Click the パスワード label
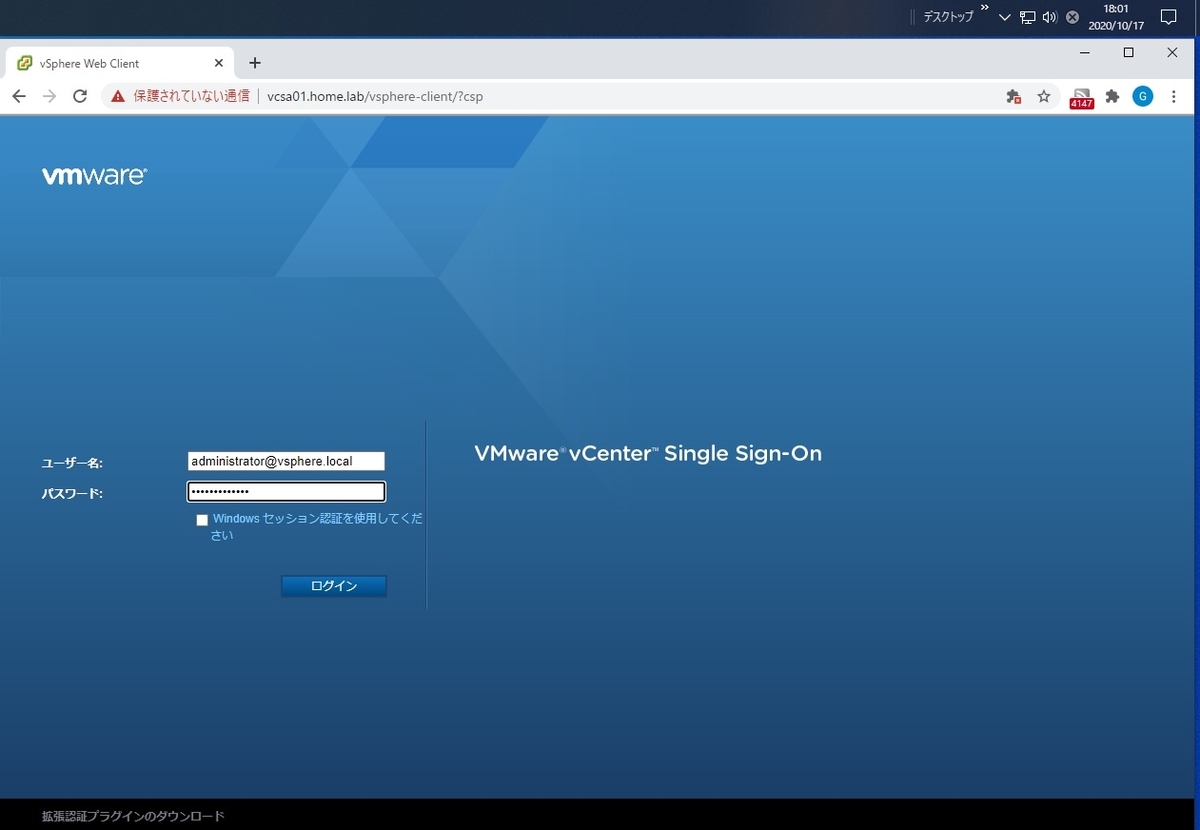 [72, 493]
